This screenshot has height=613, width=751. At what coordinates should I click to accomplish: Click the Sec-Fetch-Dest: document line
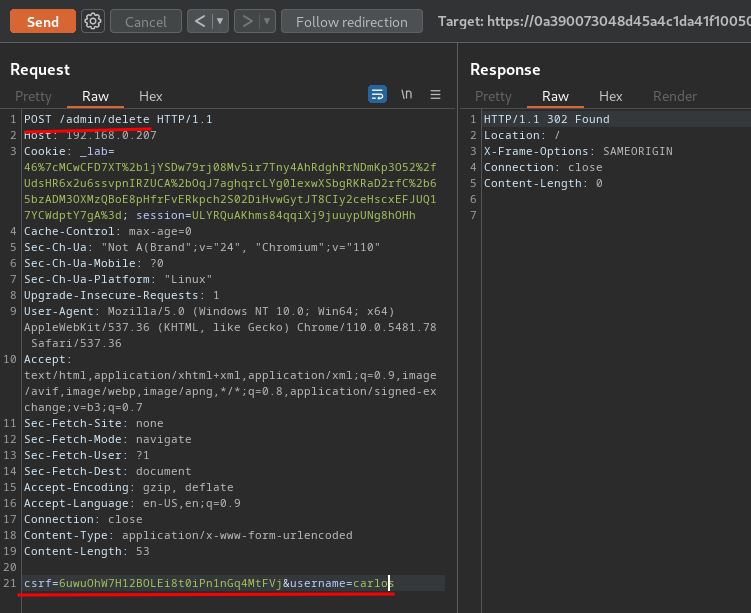108,471
